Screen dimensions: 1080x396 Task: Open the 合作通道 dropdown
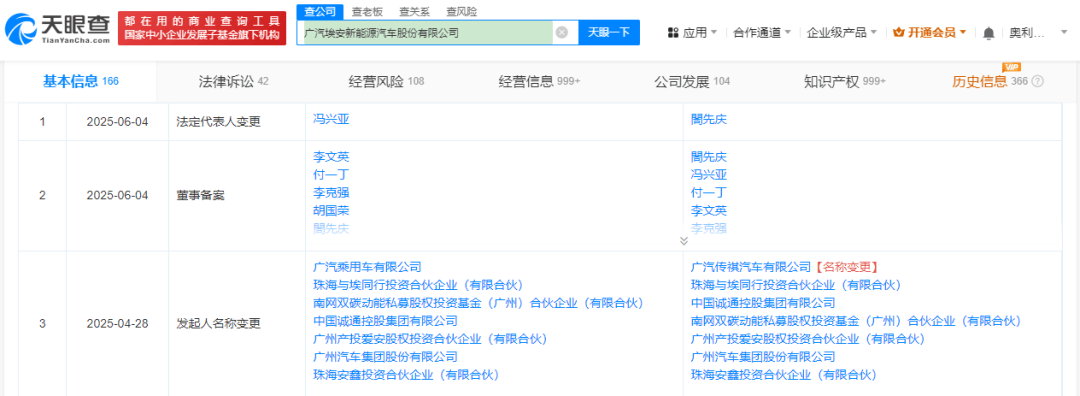click(x=762, y=32)
